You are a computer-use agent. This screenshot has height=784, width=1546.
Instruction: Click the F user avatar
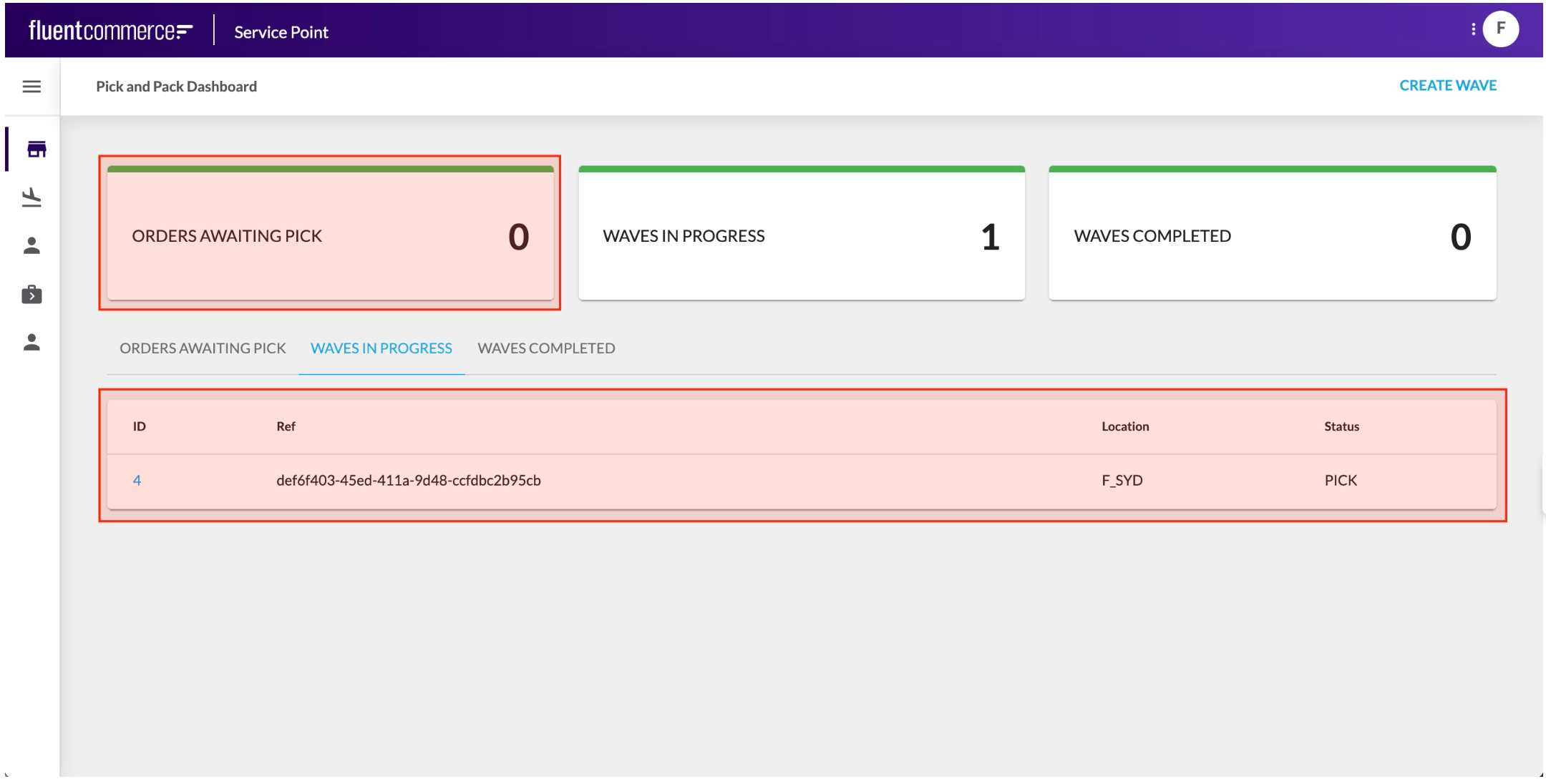[x=1500, y=29]
